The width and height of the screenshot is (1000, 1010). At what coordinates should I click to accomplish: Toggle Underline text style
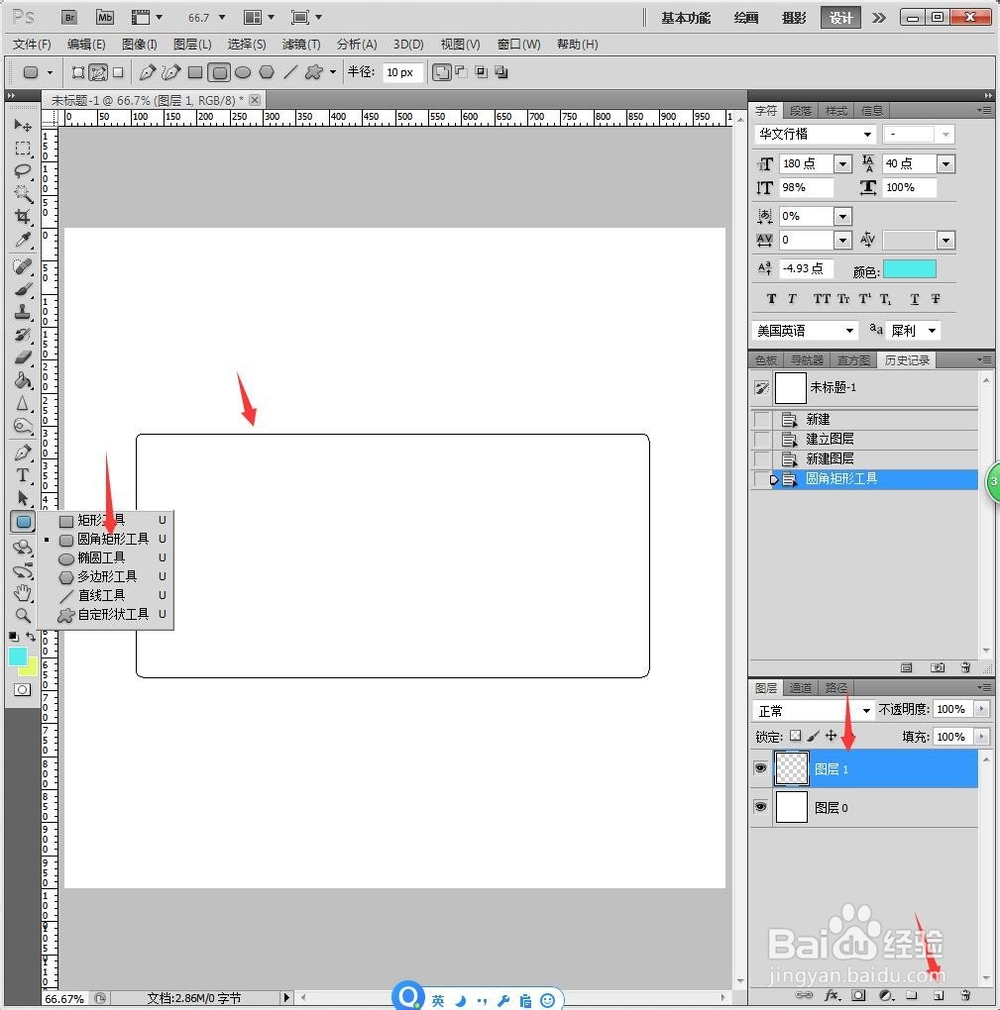tap(914, 299)
